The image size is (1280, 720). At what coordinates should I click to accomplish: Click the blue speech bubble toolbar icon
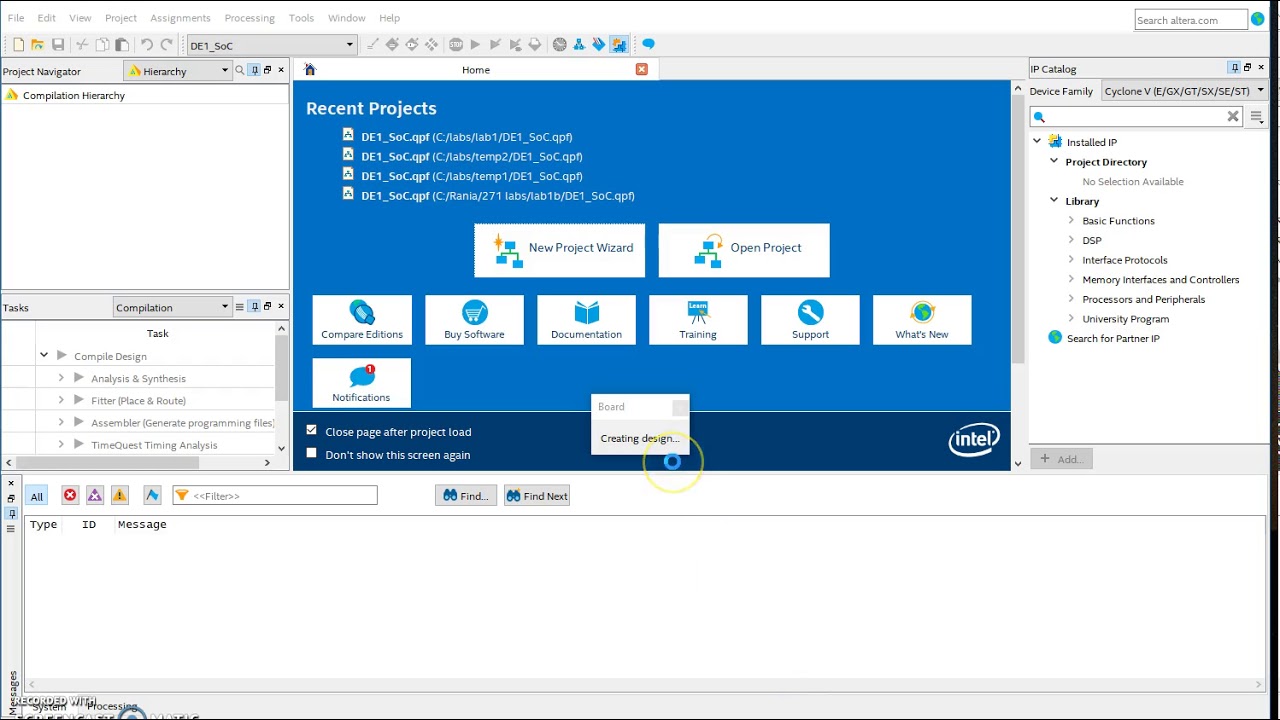click(648, 45)
